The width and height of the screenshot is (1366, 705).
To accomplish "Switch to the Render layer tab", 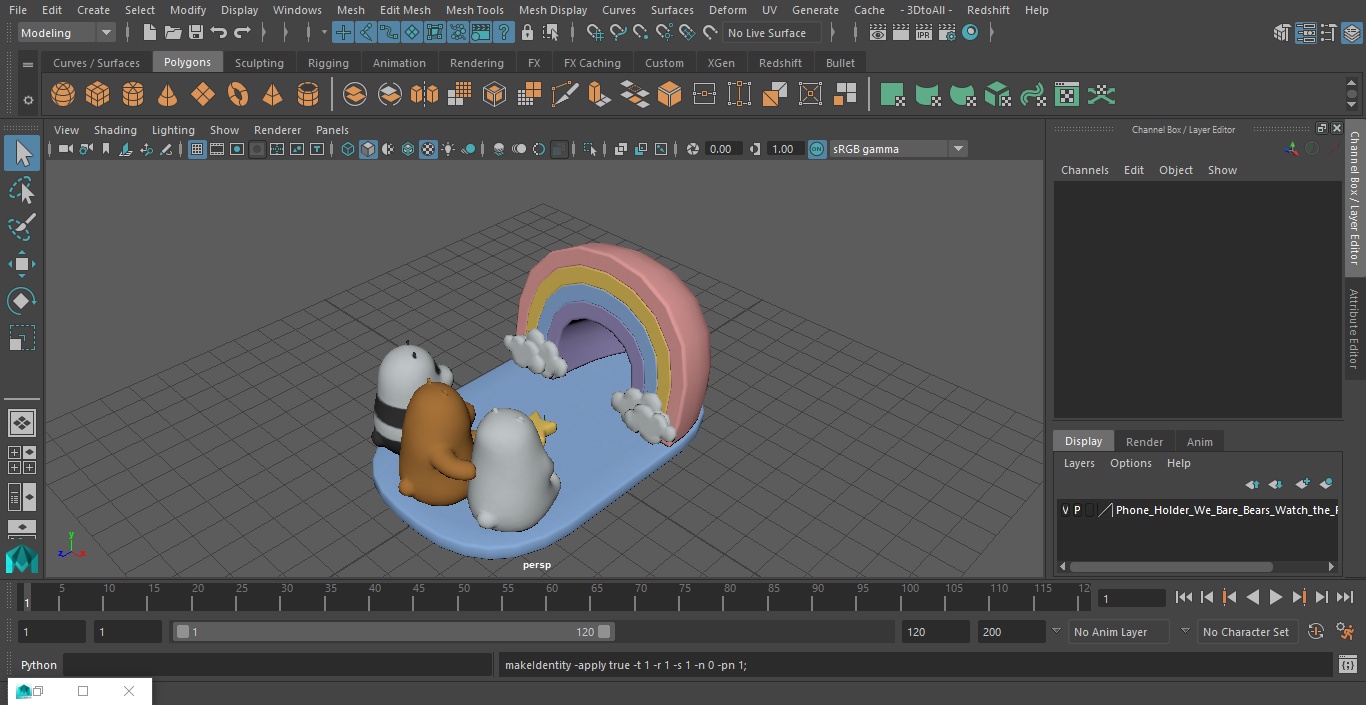I will (x=1144, y=442).
